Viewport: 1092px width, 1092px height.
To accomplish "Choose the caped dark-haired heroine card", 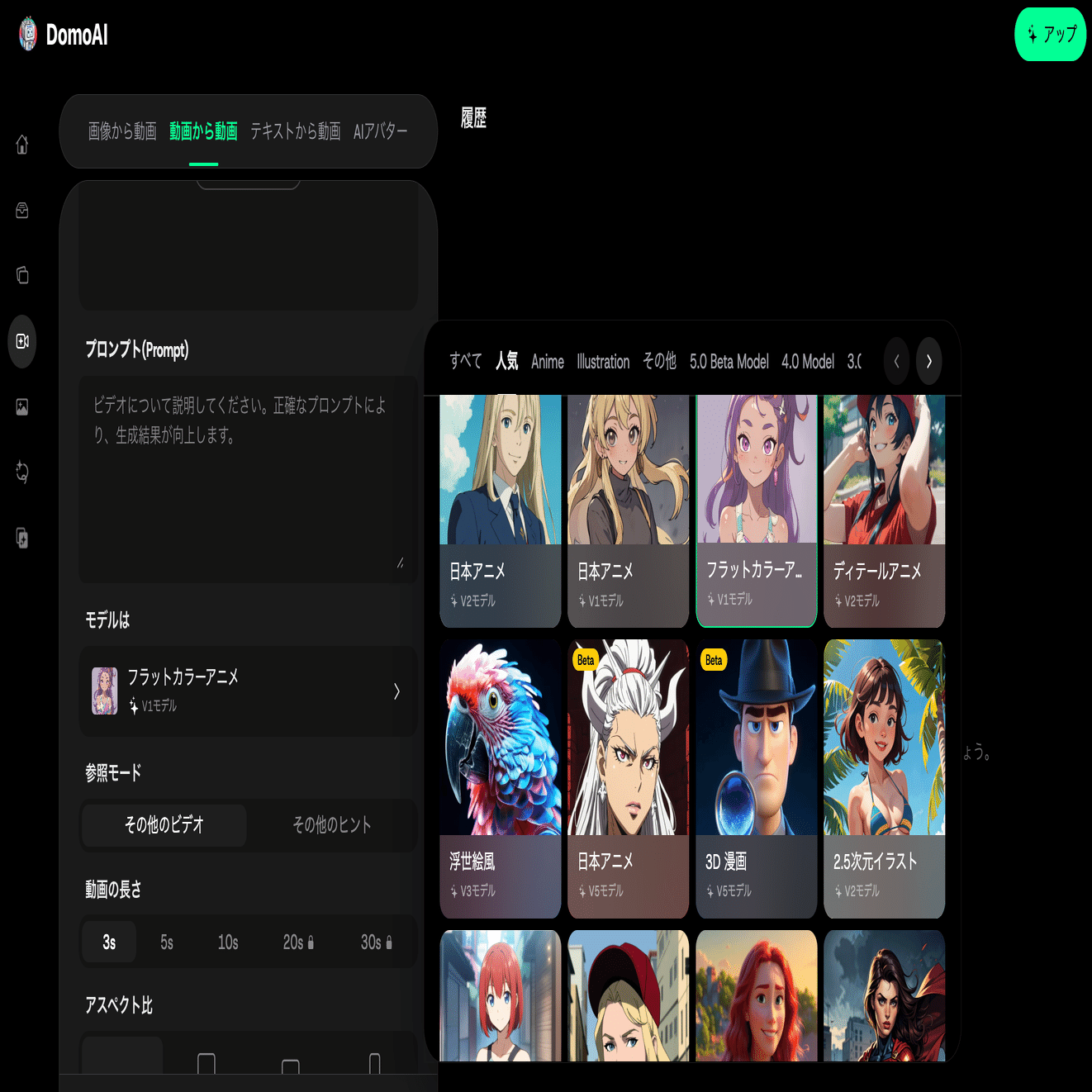I will (x=884, y=995).
